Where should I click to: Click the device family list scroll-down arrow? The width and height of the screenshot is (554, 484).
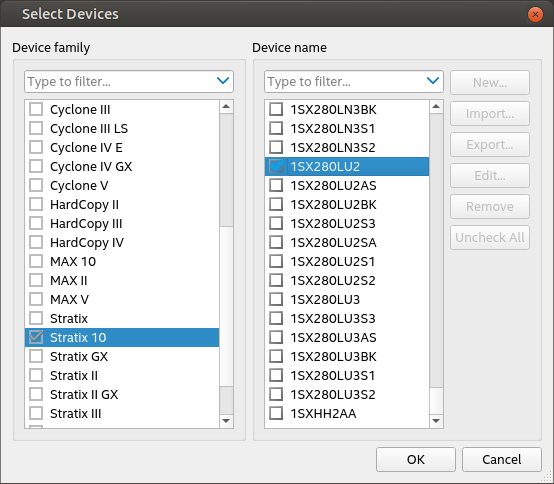click(x=226, y=421)
